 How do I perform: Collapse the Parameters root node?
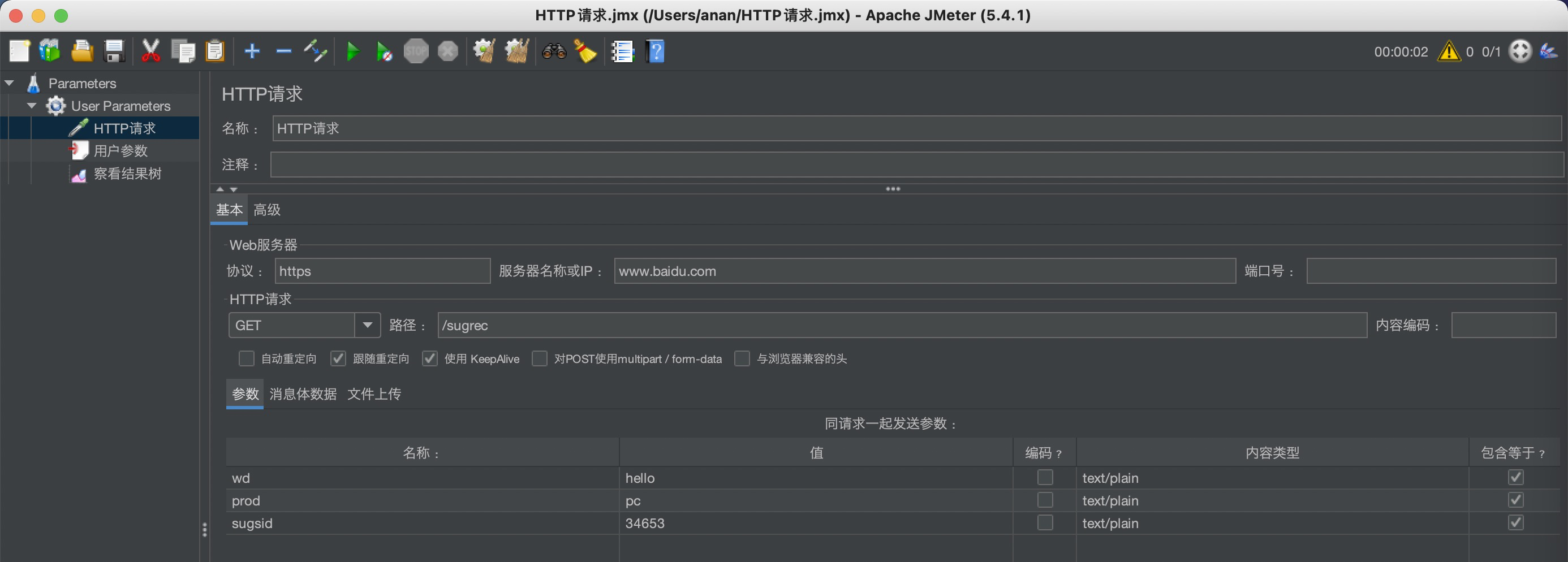click(x=9, y=82)
